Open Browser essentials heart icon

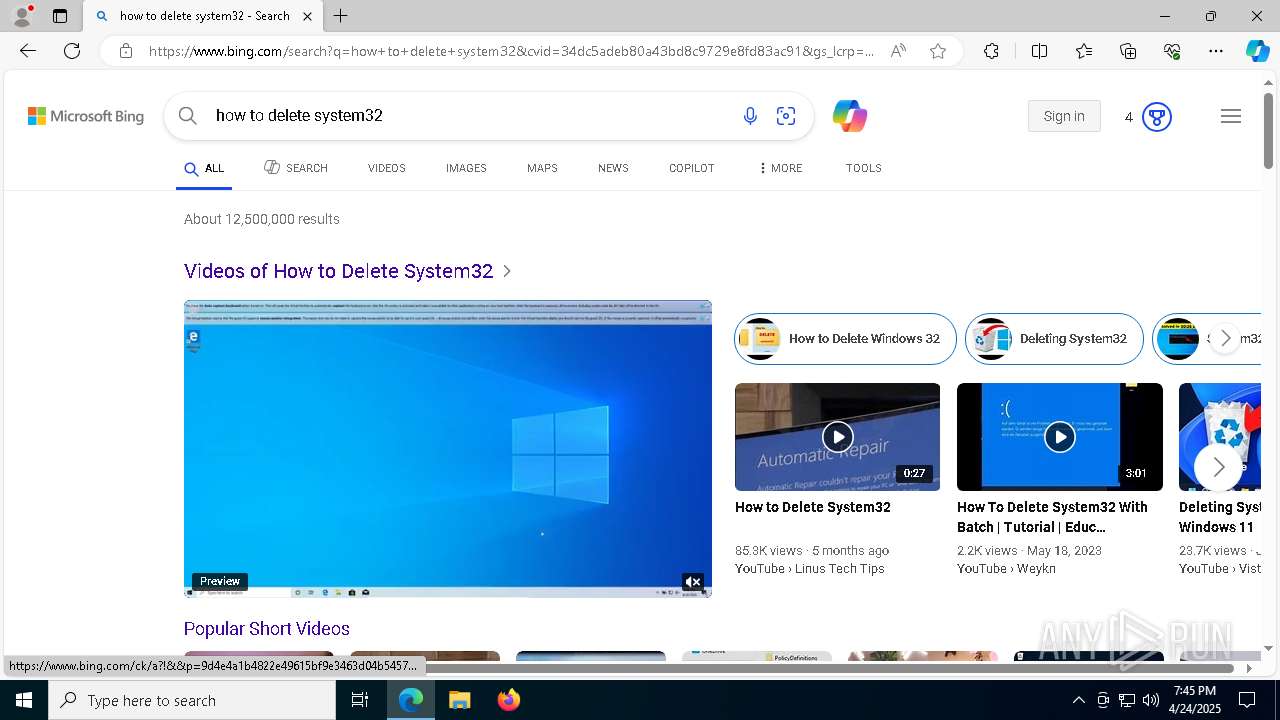click(x=1172, y=51)
